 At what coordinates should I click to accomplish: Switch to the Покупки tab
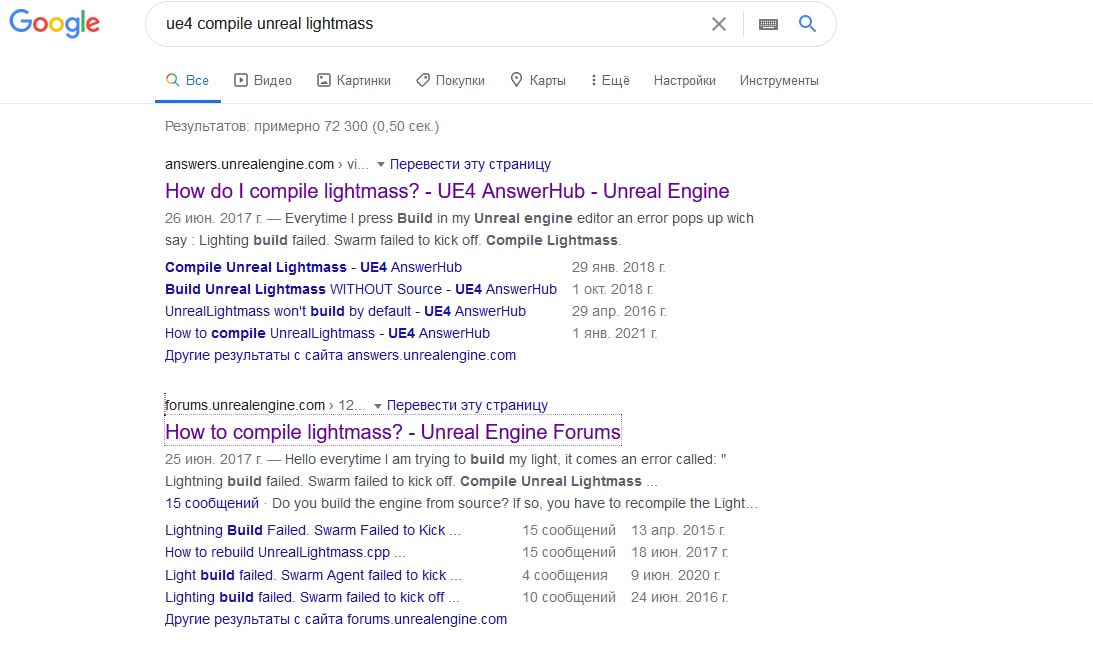click(x=450, y=81)
